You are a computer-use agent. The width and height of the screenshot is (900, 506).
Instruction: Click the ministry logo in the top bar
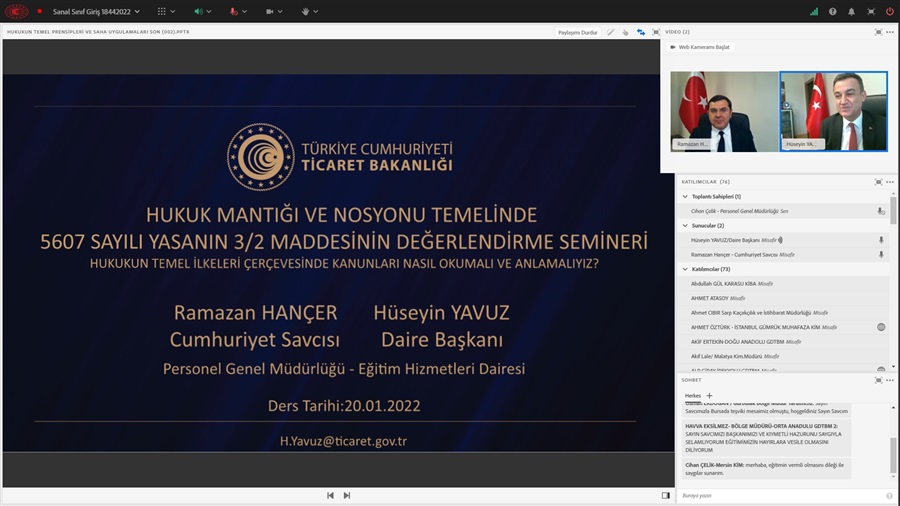16,11
